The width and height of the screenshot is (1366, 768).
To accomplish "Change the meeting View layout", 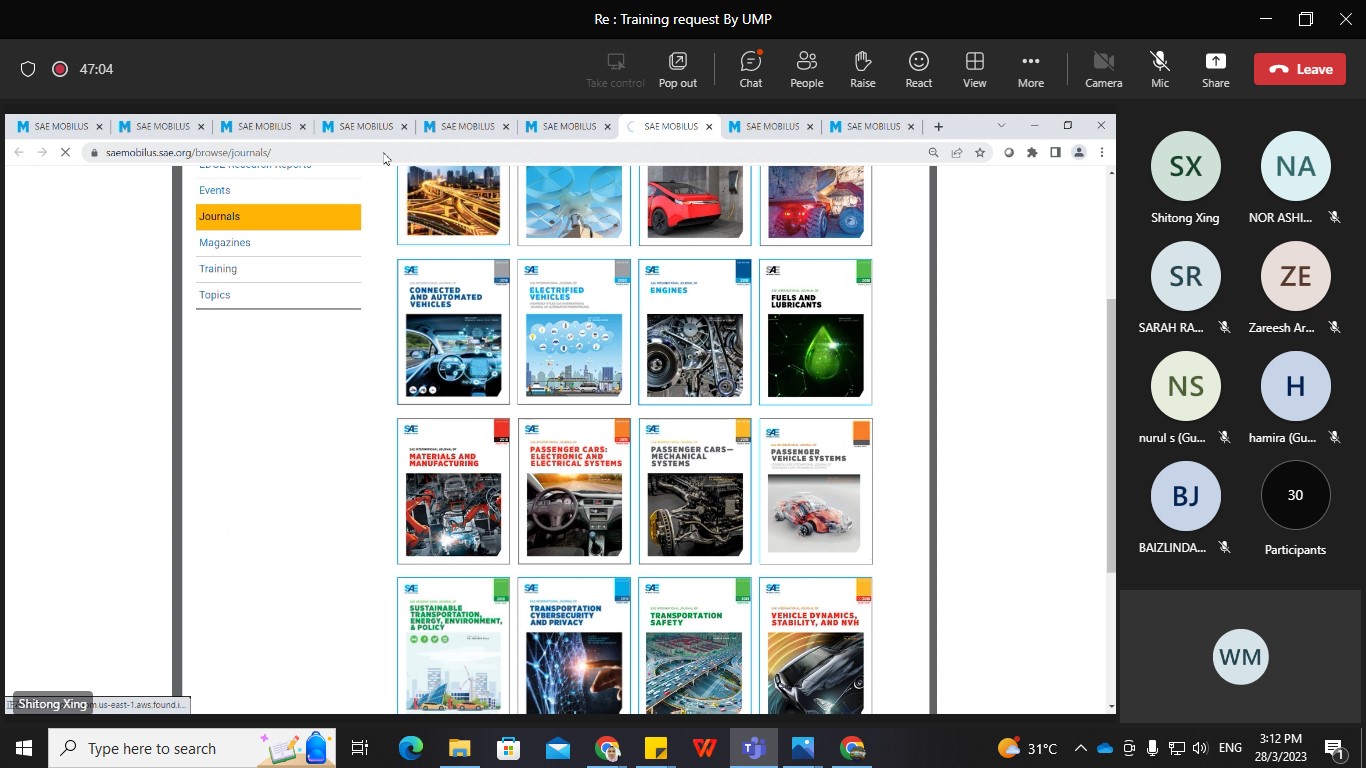I will point(974,69).
